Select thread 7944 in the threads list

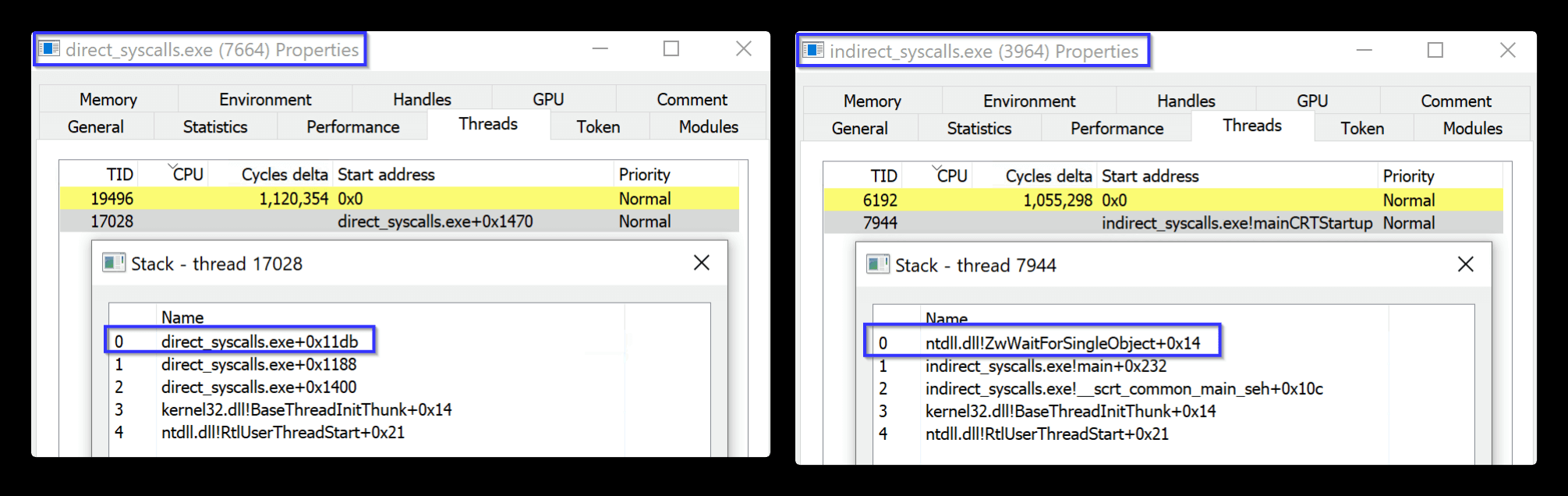coord(880,222)
